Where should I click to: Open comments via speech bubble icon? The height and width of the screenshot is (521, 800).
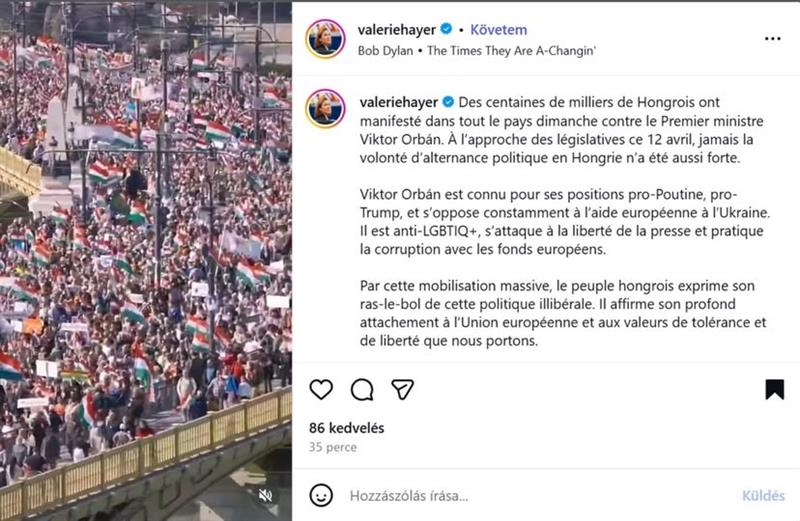362,390
